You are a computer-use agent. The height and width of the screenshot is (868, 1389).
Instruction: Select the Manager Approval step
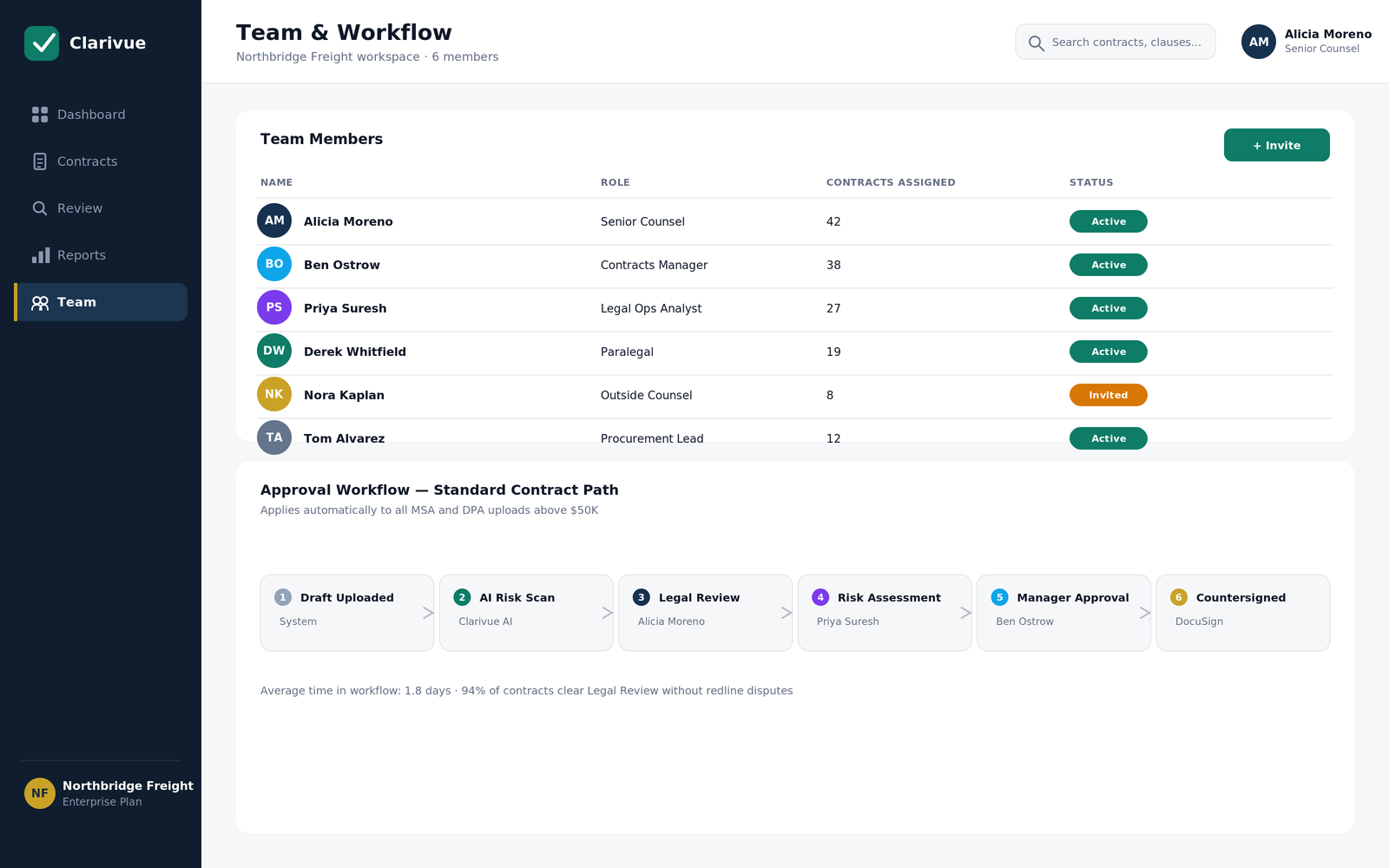pyautogui.click(x=1064, y=613)
